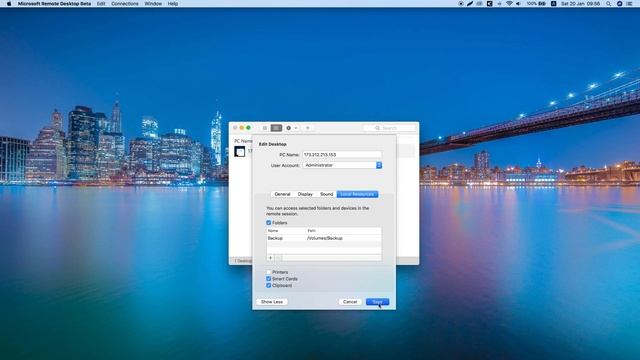Click the Path column header
Image resolution: width=640 pixels, height=360 pixels.
pos(311,231)
